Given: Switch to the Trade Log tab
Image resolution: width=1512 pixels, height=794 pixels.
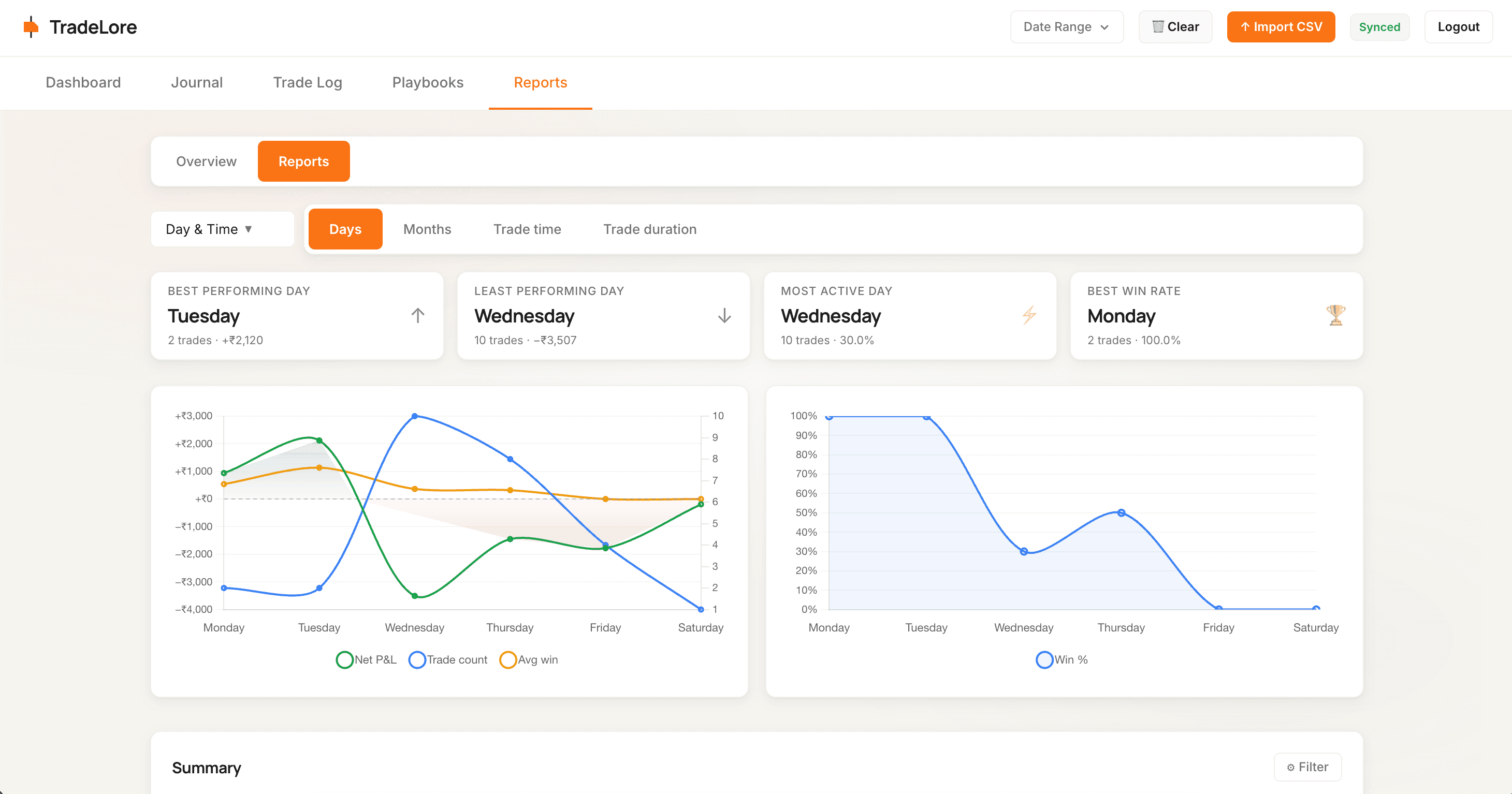Looking at the screenshot, I should click(308, 82).
